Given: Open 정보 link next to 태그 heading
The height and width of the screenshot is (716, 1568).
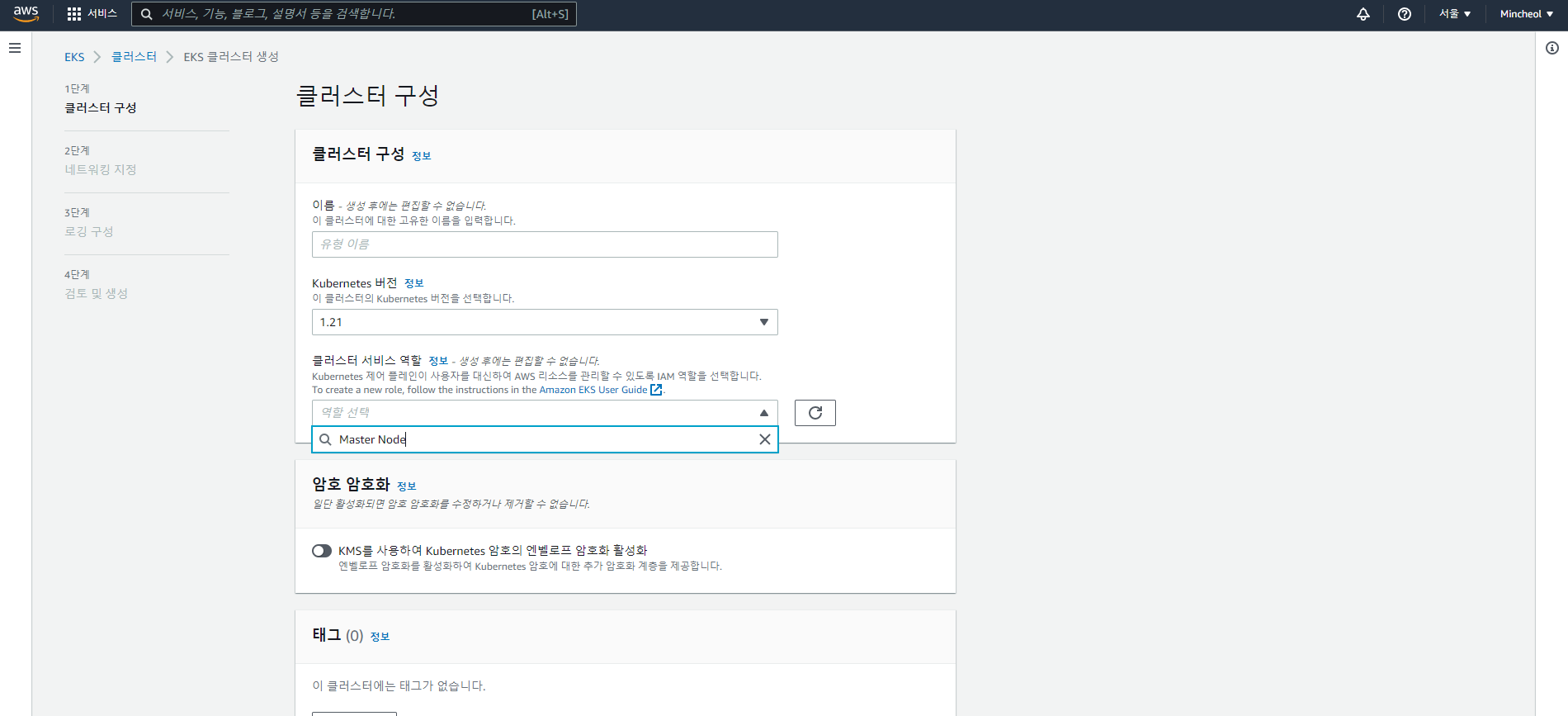Looking at the screenshot, I should [380, 637].
